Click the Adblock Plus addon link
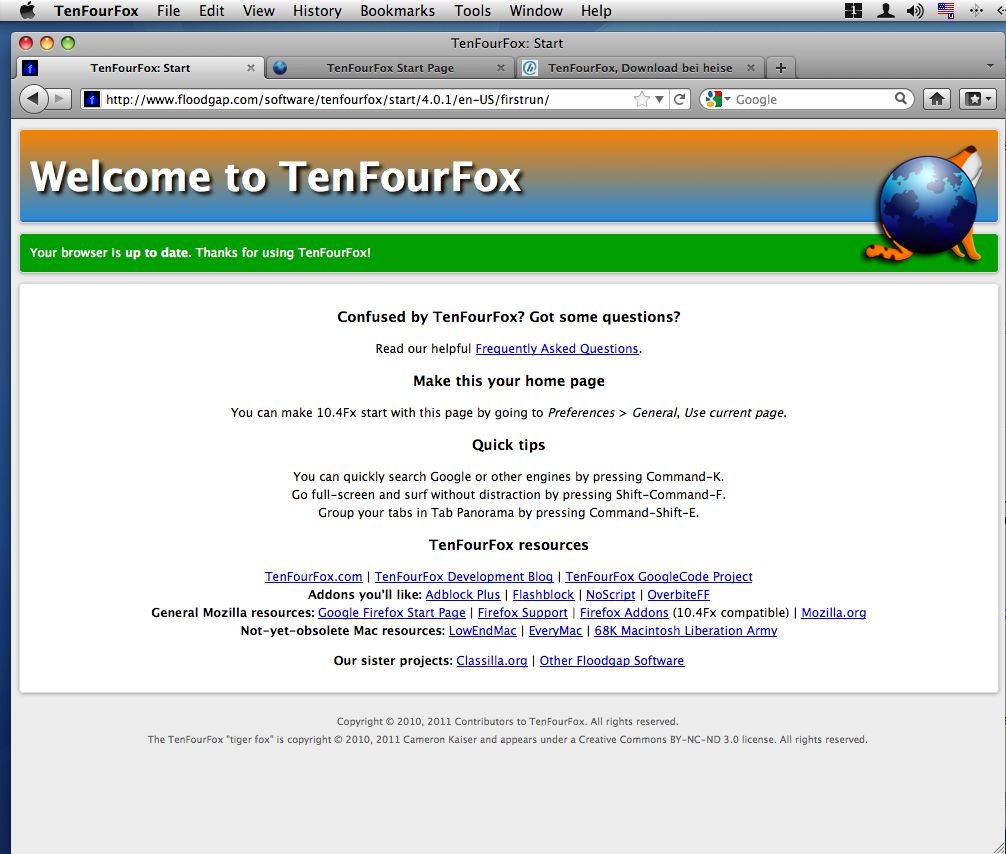The image size is (1006, 854). pyautogui.click(x=463, y=594)
